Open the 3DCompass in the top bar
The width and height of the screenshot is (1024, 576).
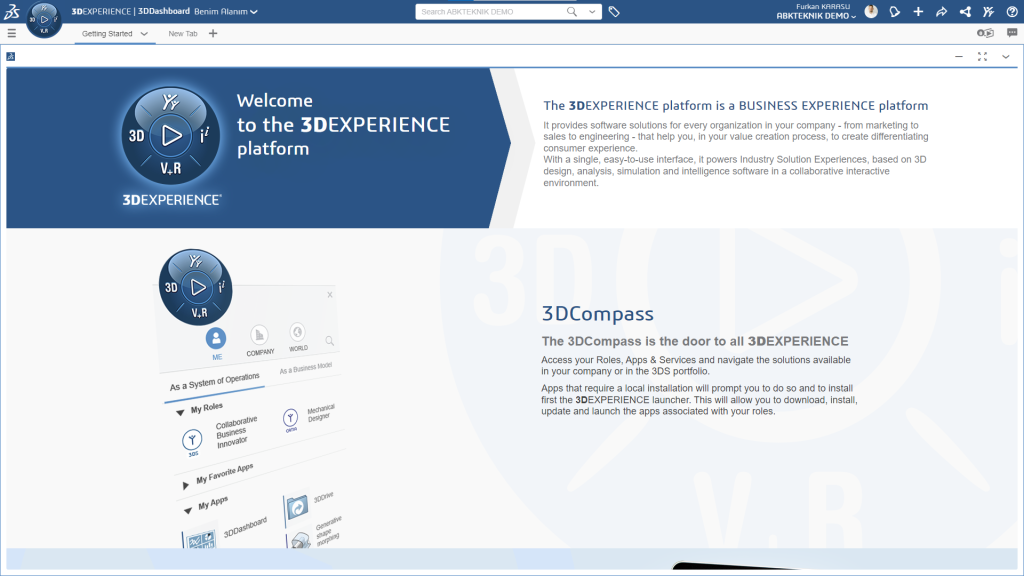click(43, 19)
